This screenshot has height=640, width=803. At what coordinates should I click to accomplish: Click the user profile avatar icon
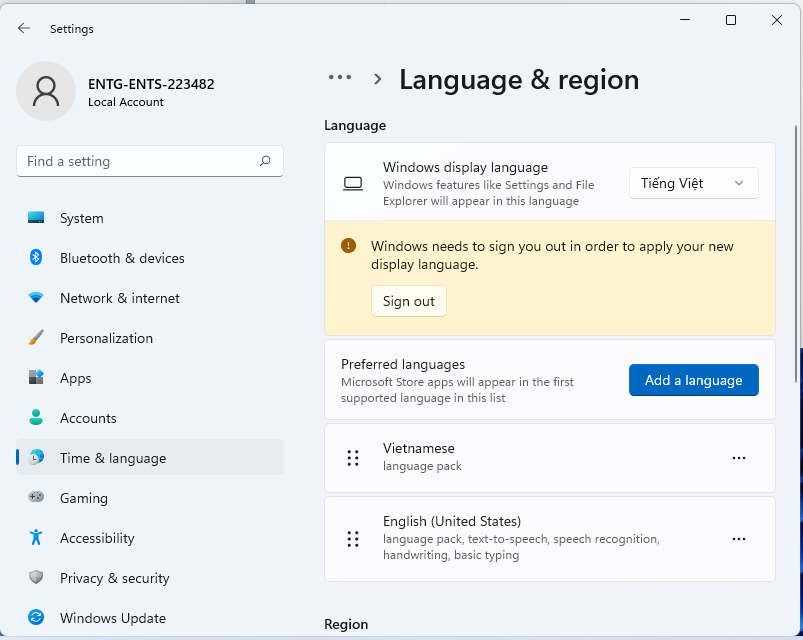46,91
